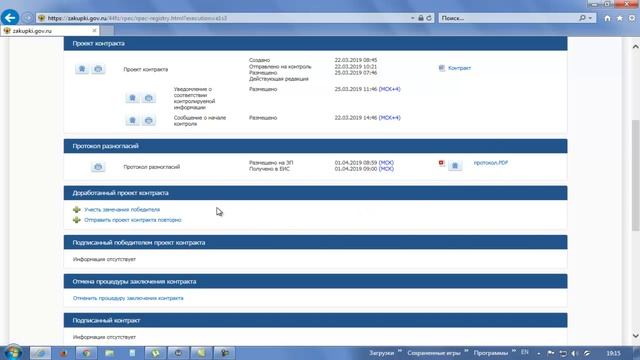The height and width of the screenshot is (360, 640).
Task: Click EN language indicator in taskbar
Action: 525,352
